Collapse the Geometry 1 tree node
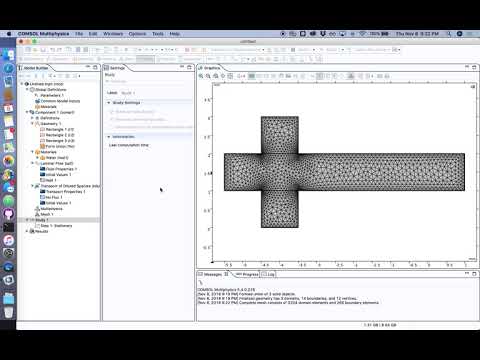The width and height of the screenshot is (480, 360). pos(32,124)
